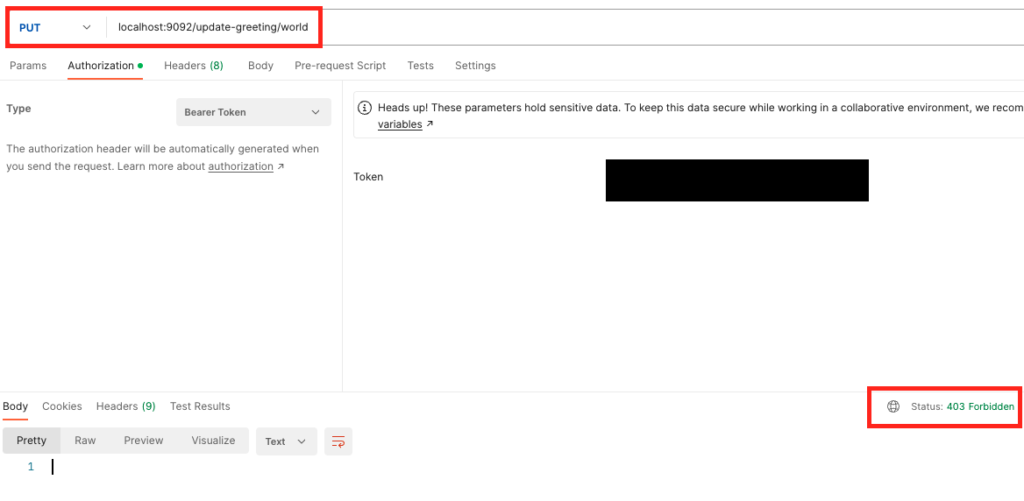The height and width of the screenshot is (501, 1024).
Task: Select the Raw response view
Action: [85, 441]
